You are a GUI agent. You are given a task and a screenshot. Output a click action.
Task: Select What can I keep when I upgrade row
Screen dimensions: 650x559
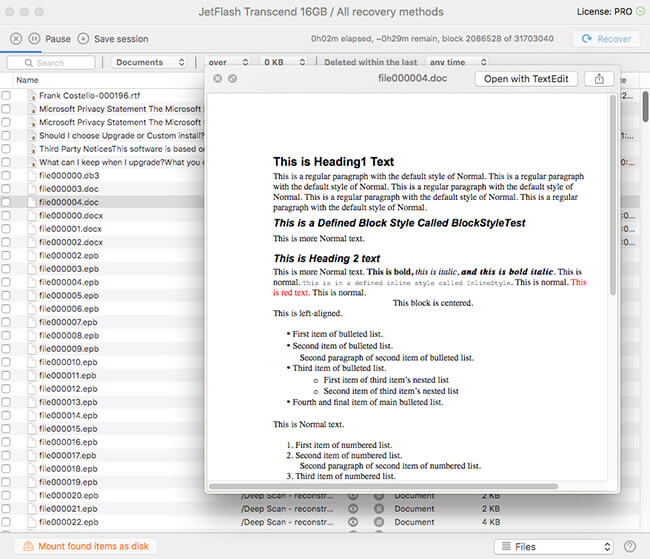click(102, 162)
